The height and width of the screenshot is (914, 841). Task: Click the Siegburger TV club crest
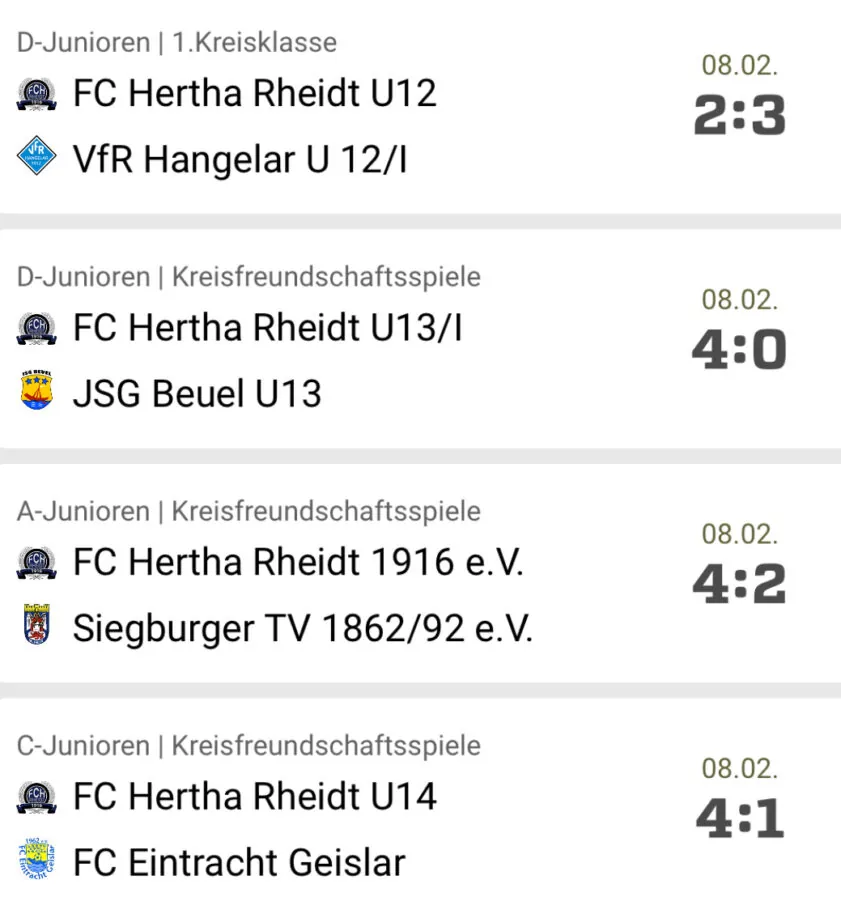(x=37, y=624)
